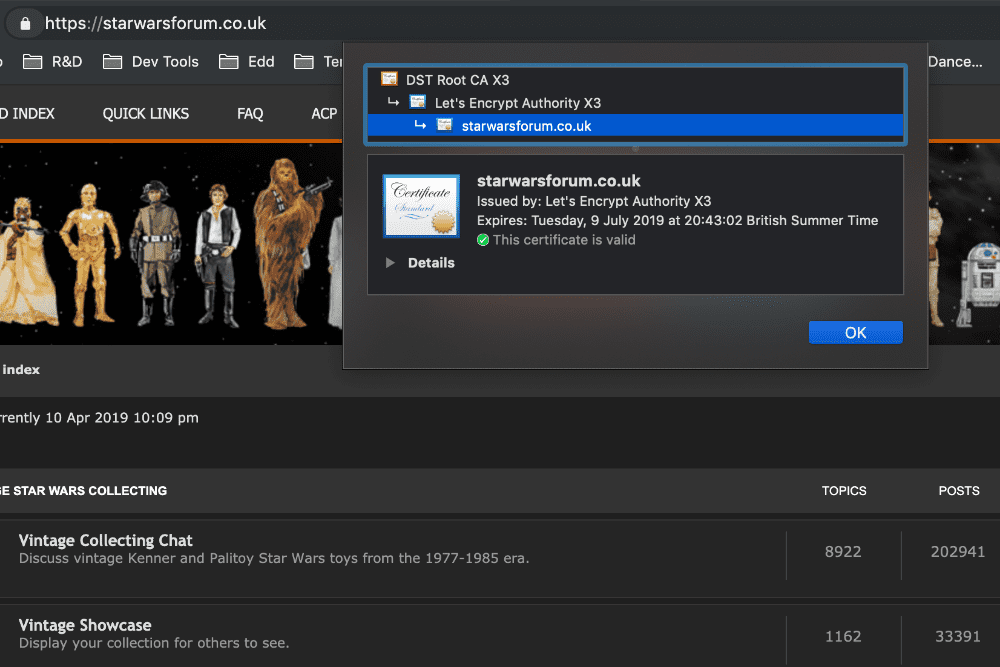Open the Vintage Showcase forum
This screenshot has height=667, width=1000.
click(85, 626)
